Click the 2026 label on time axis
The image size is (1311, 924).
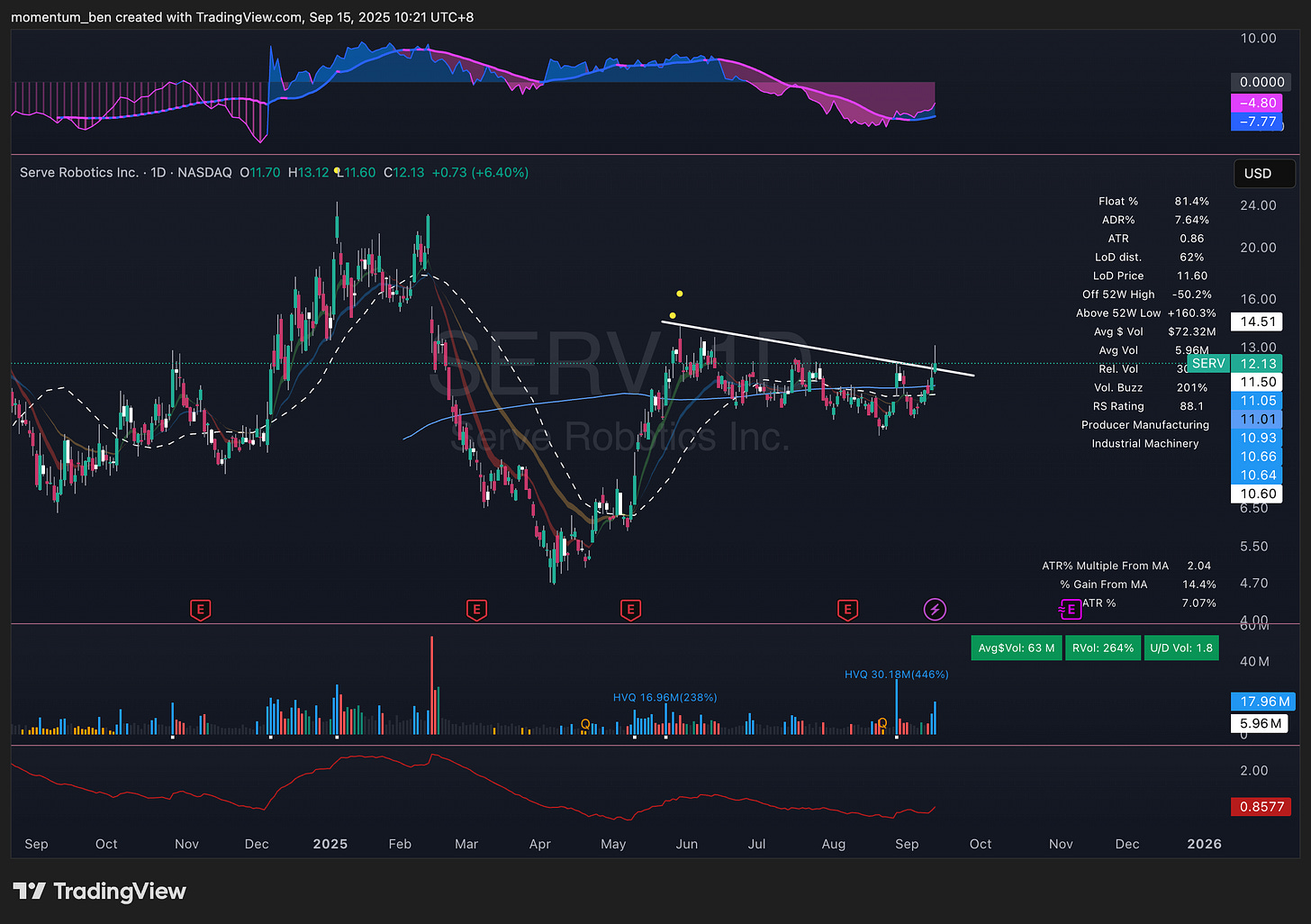click(x=1205, y=844)
